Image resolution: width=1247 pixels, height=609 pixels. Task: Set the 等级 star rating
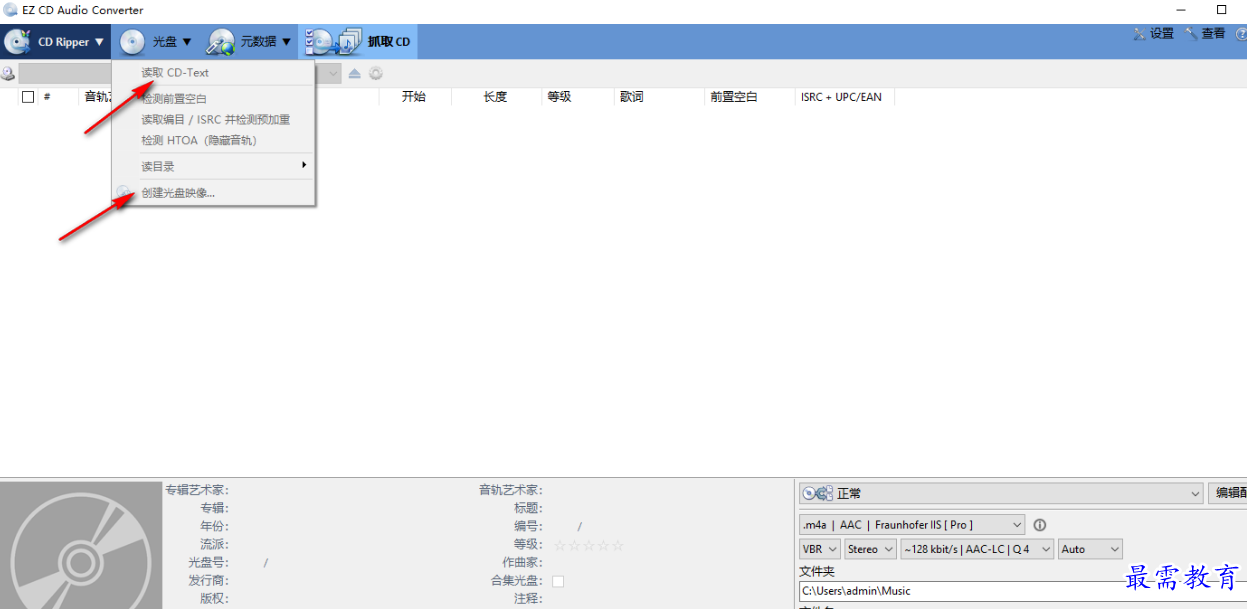pos(589,545)
